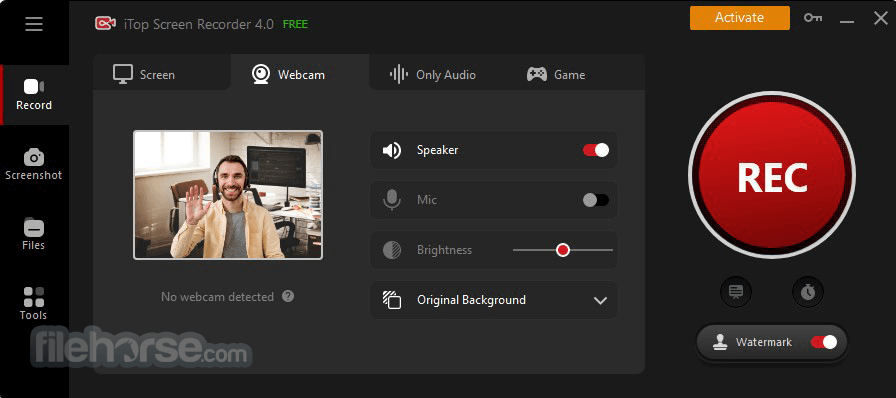The height and width of the screenshot is (398, 896).
Task: Open the hamburger menu
Action: 34,24
